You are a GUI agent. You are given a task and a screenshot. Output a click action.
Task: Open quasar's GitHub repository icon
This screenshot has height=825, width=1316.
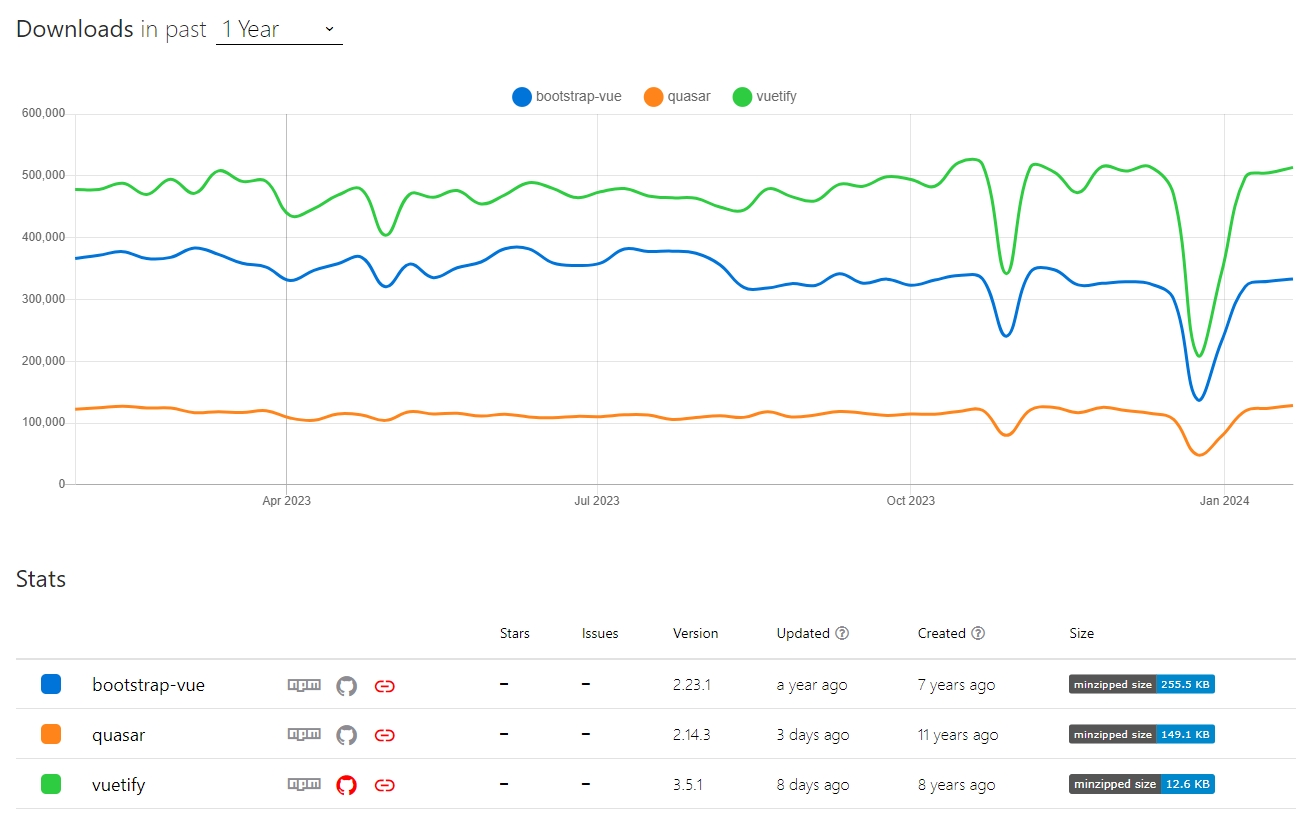pyautogui.click(x=346, y=734)
